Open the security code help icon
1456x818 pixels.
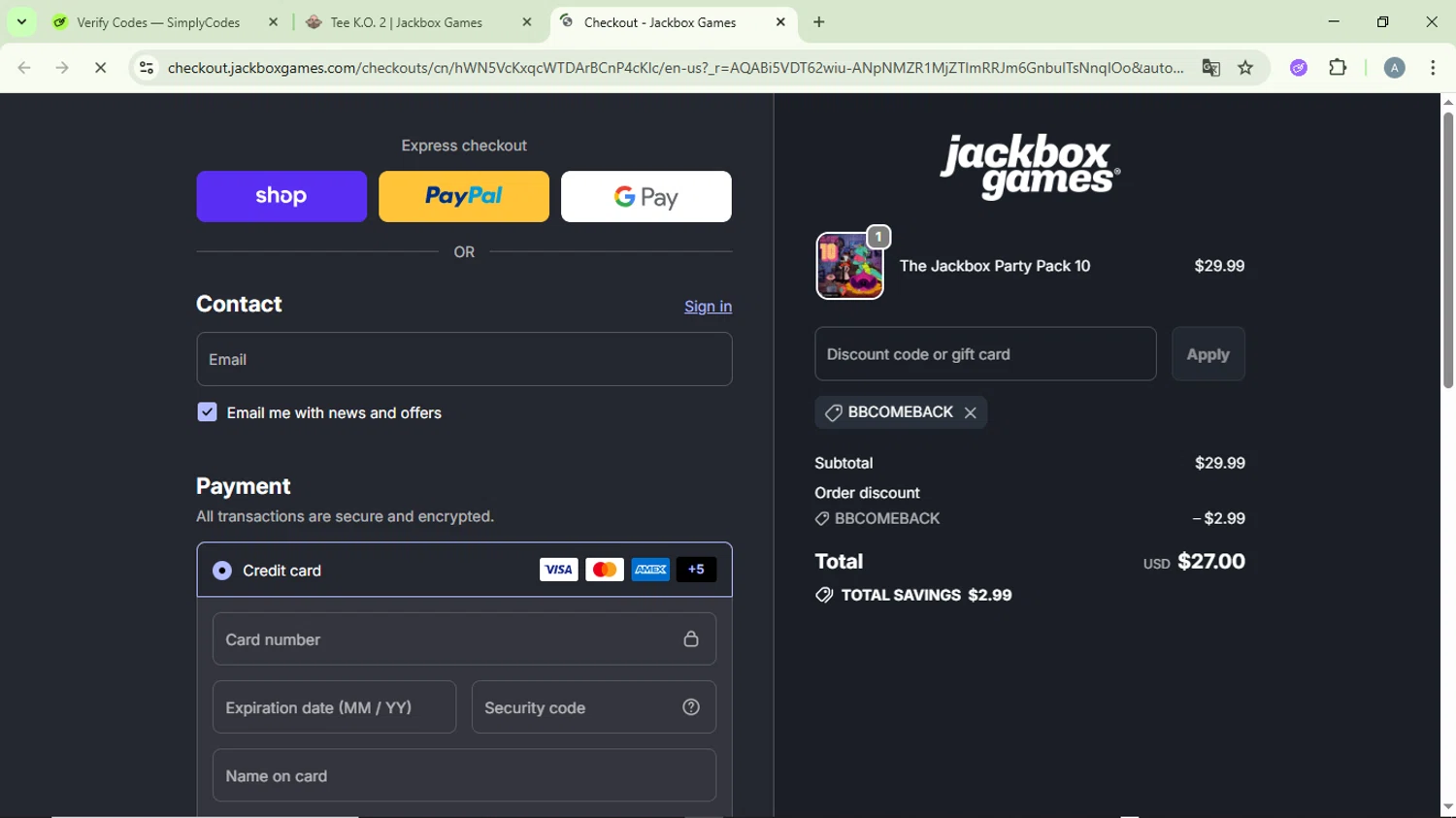(x=691, y=707)
